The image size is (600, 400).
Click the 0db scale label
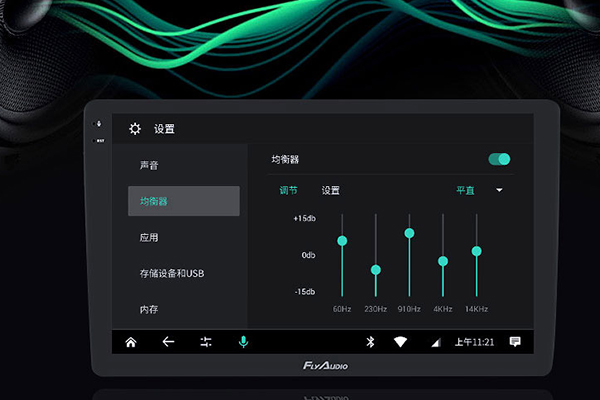(308, 255)
